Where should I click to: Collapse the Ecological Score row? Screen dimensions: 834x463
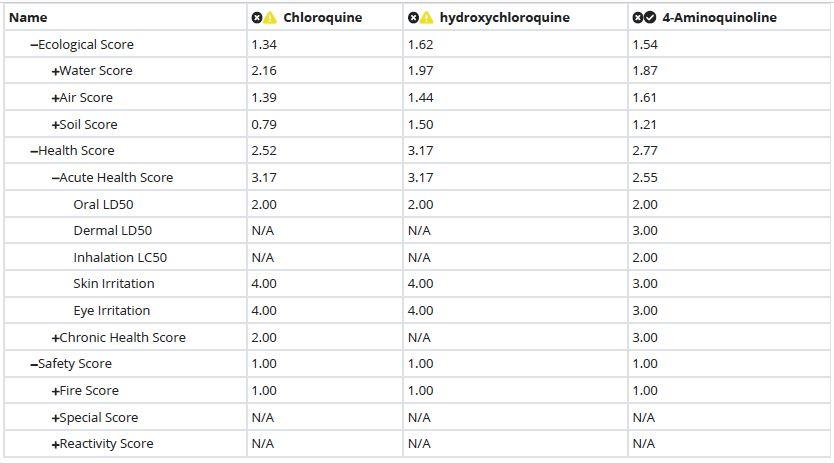pyautogui.click(x=34, y=45)
